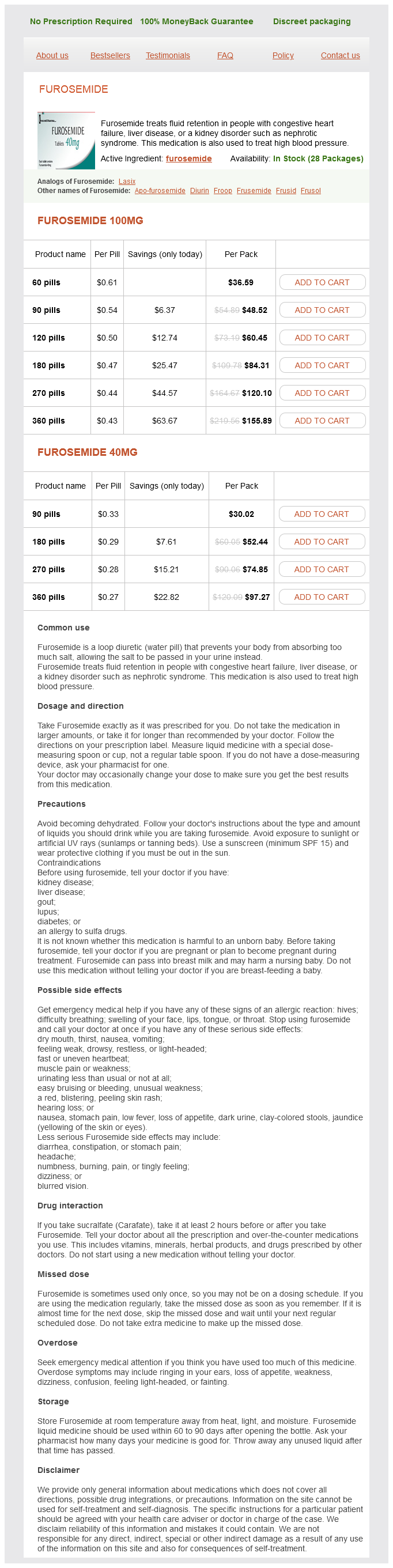Screen dimensions: 393x1568
Task: Click the Froop link
Action: [222, 191]
